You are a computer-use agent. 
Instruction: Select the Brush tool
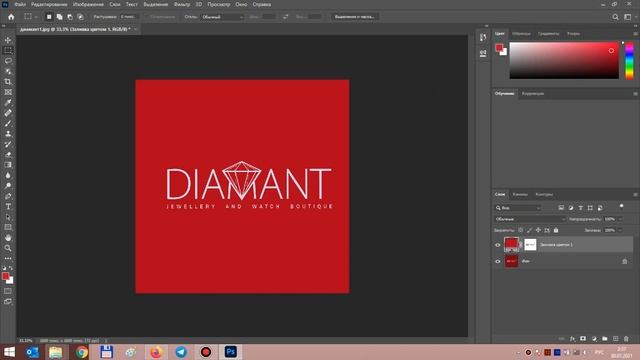pyautogui.click(x=8, y=123)
